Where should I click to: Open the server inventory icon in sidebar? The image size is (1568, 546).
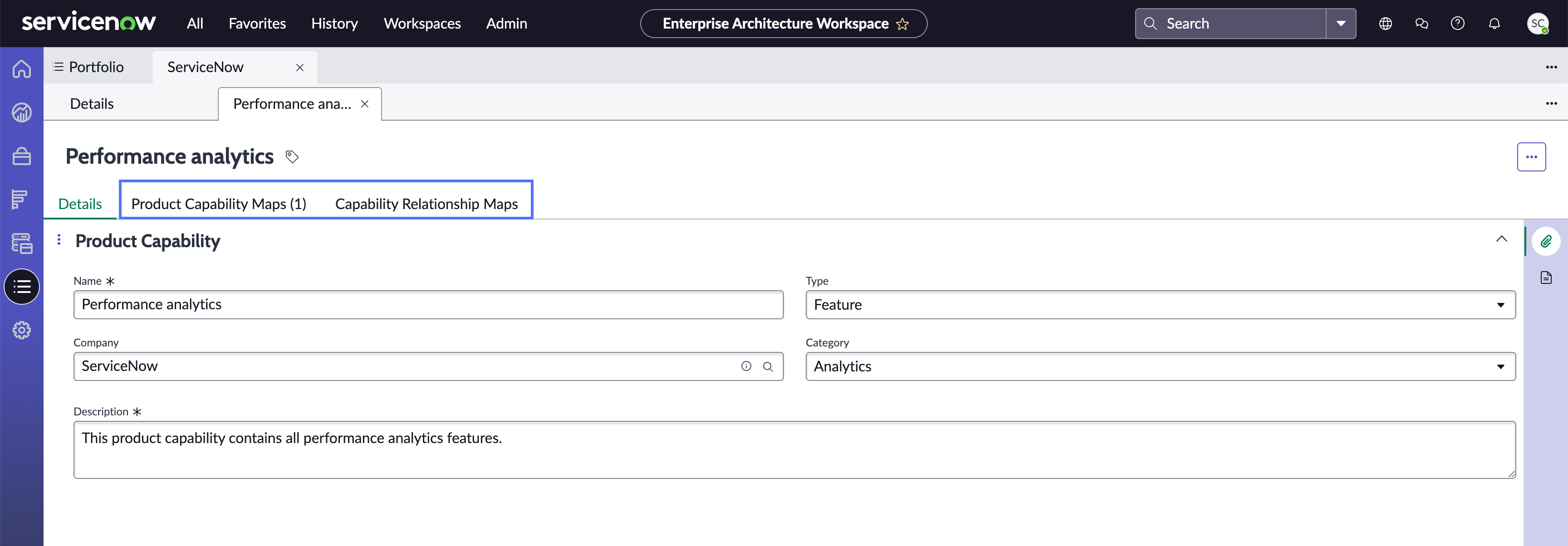tap(22, 244)
